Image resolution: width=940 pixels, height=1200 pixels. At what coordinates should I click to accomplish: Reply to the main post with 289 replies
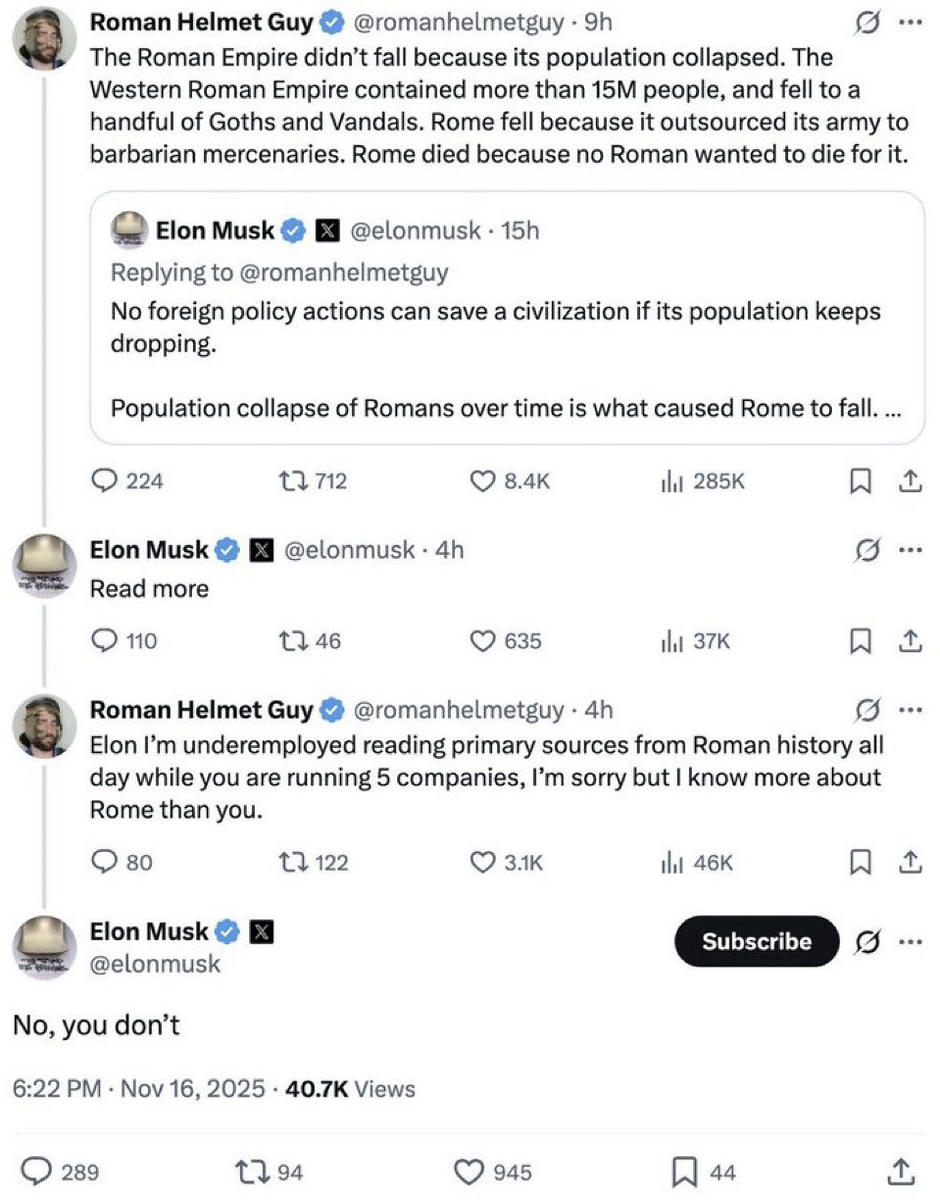[38, 1171]
